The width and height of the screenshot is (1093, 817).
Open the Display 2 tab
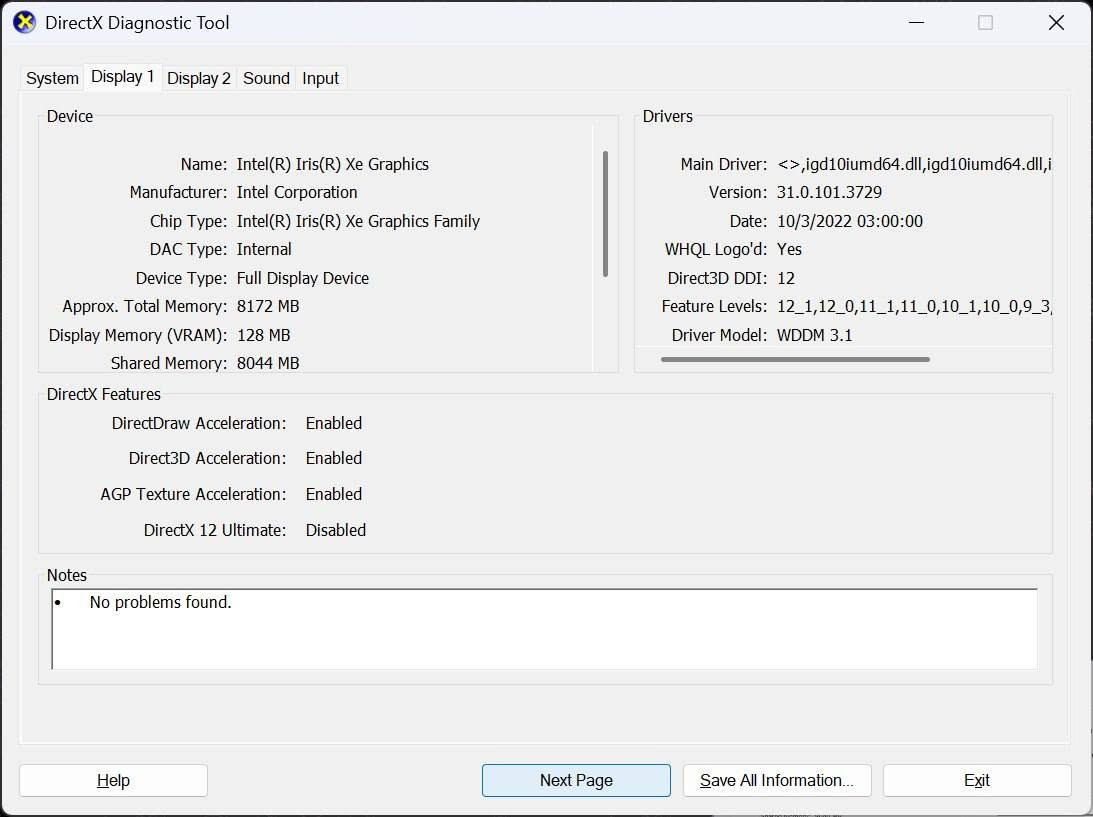pos(199,78)
